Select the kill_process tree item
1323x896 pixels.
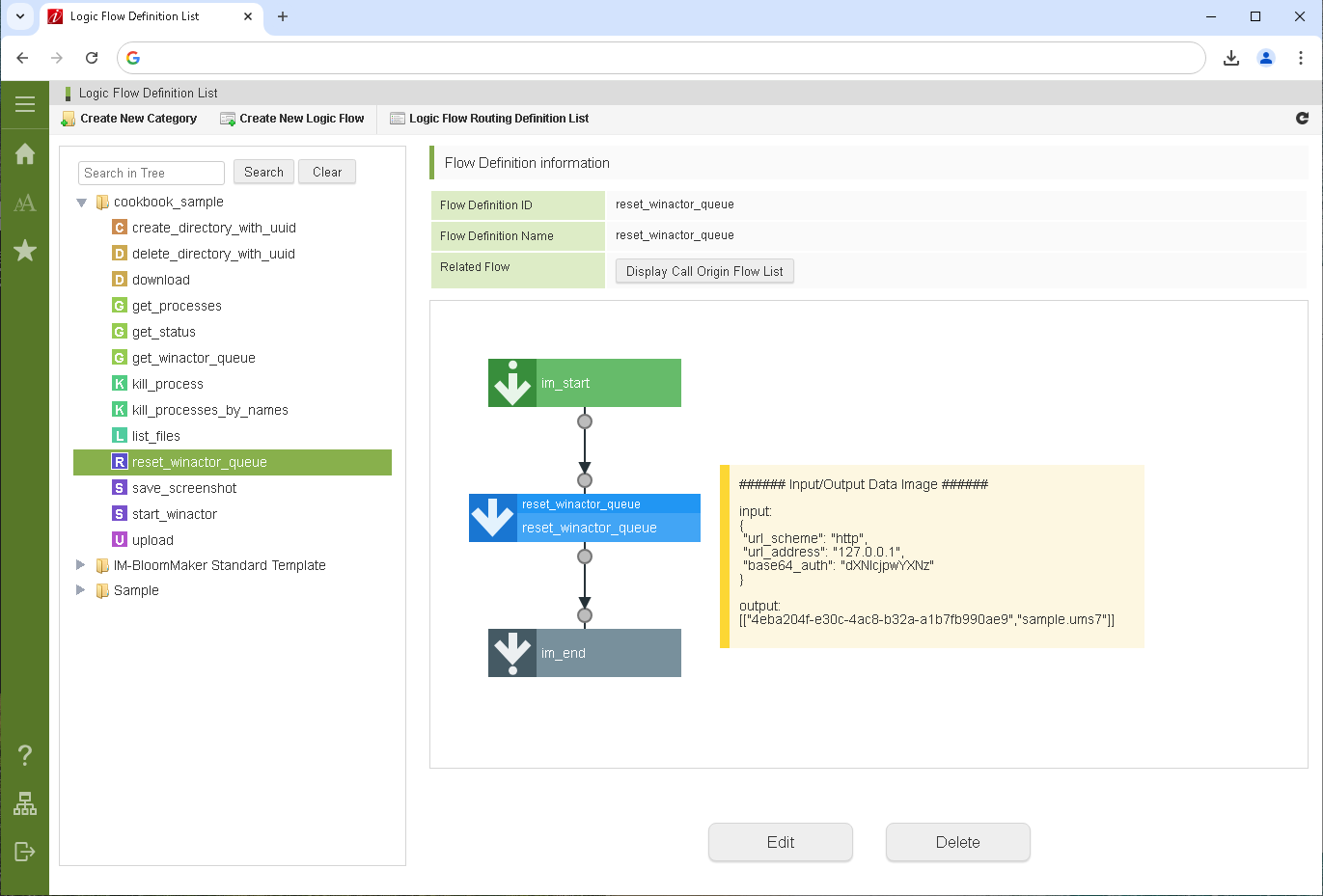(x=168, y=384)
